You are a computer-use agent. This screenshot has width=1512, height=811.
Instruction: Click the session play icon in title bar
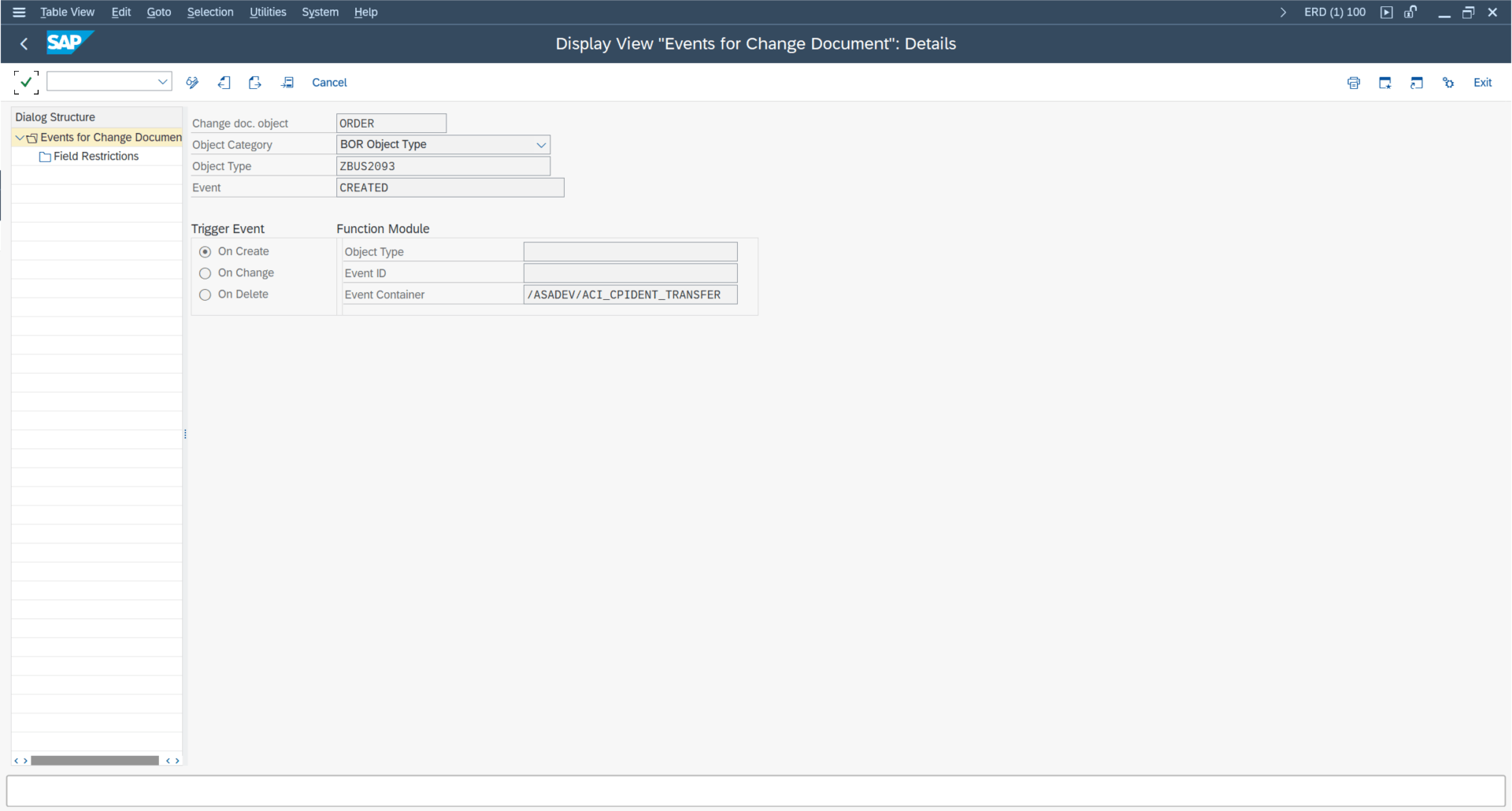(x=1387, y=12)
